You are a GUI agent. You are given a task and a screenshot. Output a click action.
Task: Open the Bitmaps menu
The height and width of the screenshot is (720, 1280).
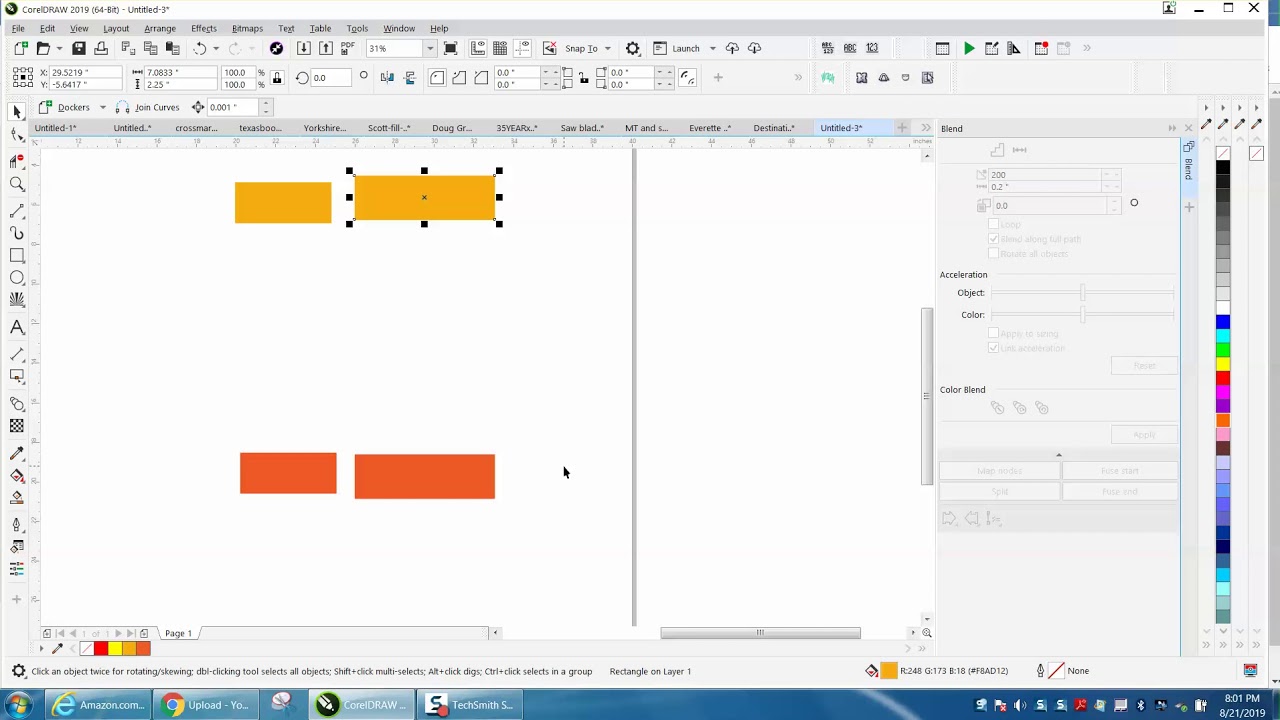(247, 28)
